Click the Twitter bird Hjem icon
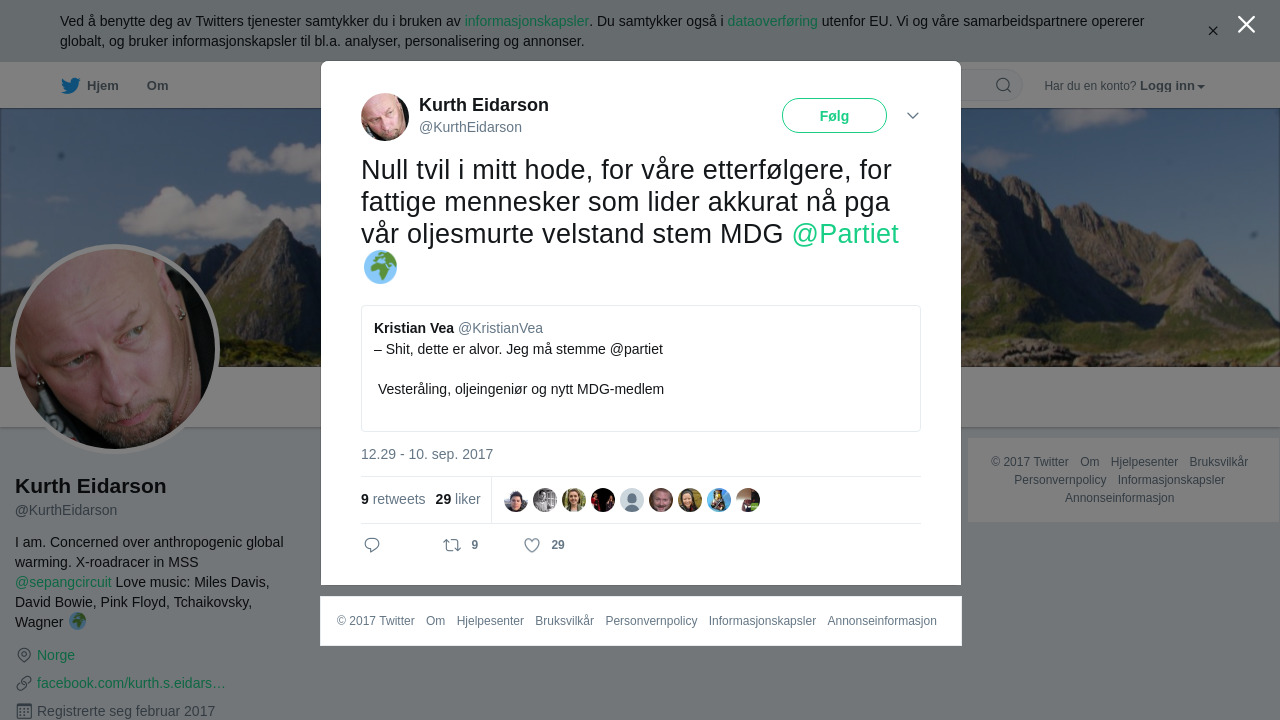Screen dimensions: 1280x720 point(70,86)
